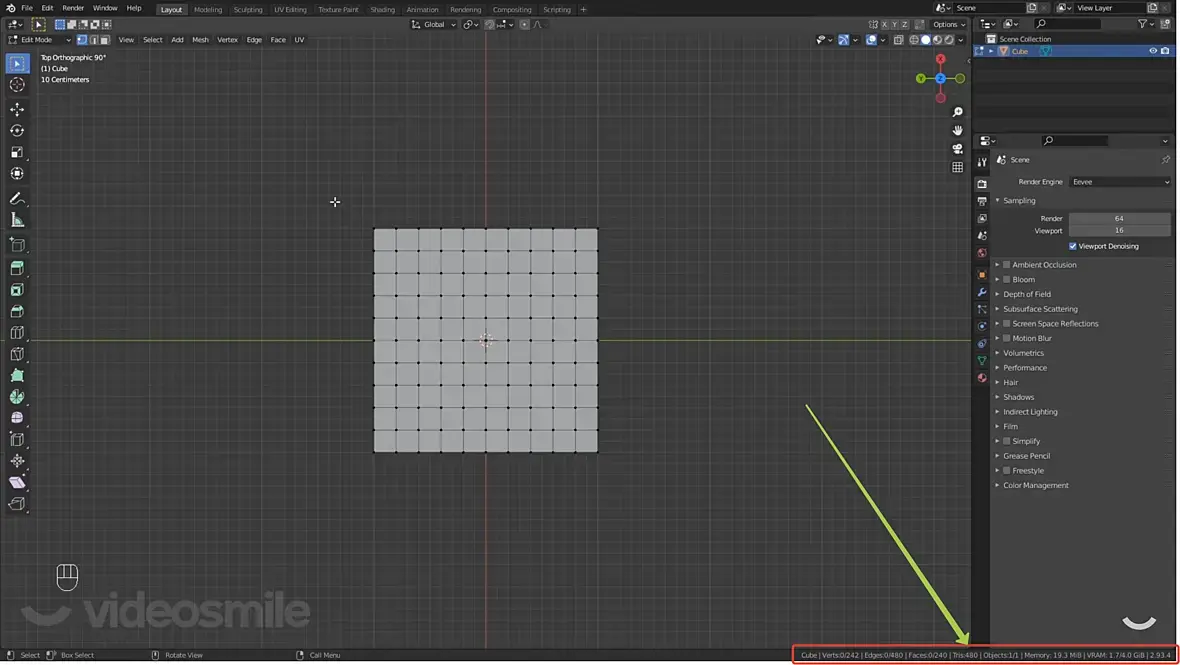Add a new workspace with plus button
The height and width of the screenshot is (665, 1180).
583,10
